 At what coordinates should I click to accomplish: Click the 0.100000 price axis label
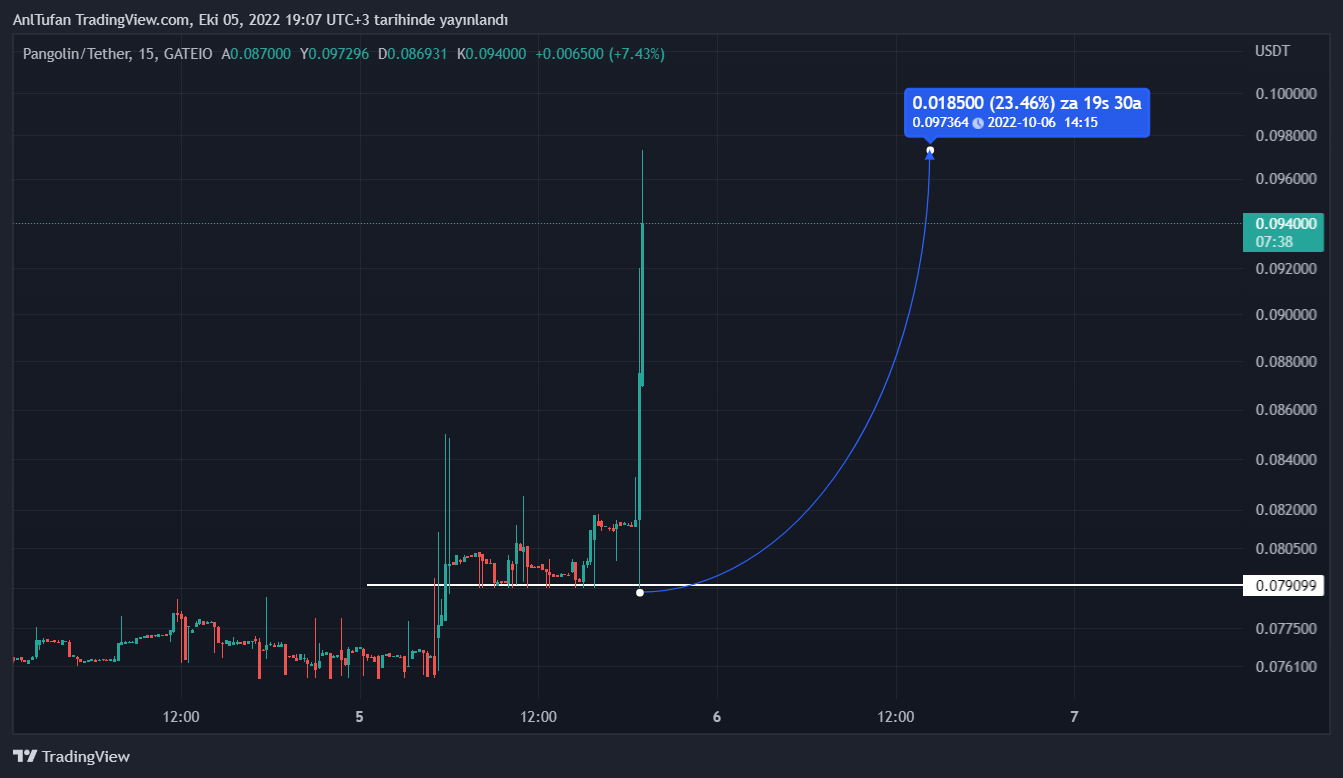coord(1284,94)
